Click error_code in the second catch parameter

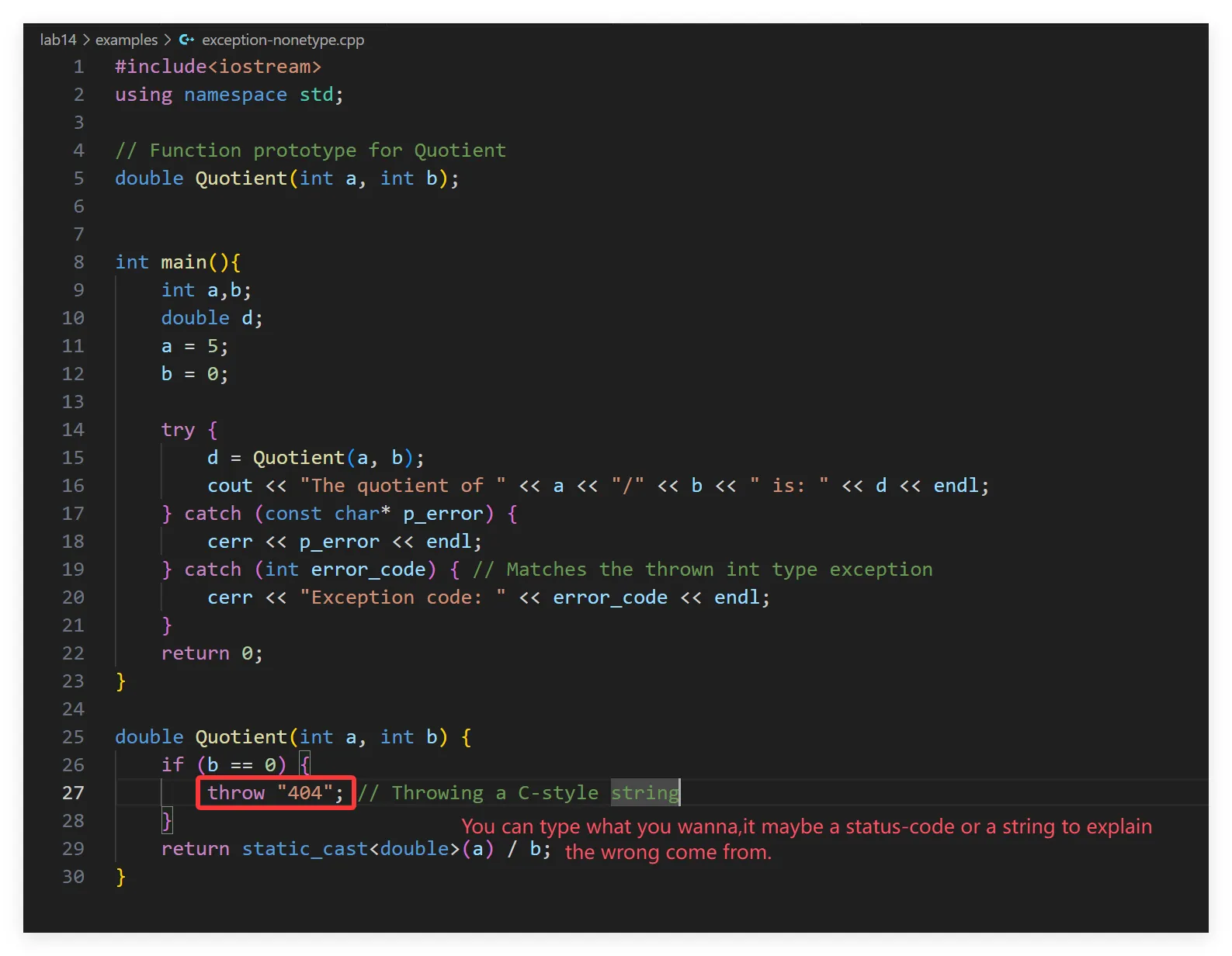click(368, 570)
